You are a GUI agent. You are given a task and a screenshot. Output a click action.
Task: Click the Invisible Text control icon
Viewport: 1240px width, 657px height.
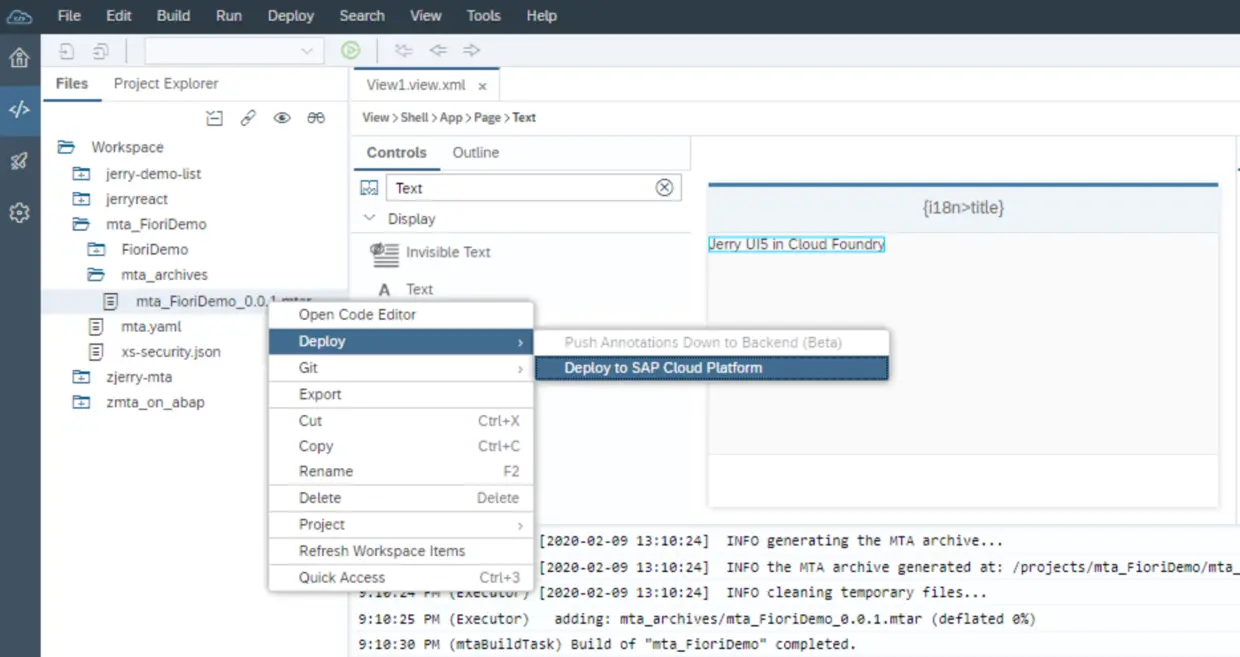385,253
